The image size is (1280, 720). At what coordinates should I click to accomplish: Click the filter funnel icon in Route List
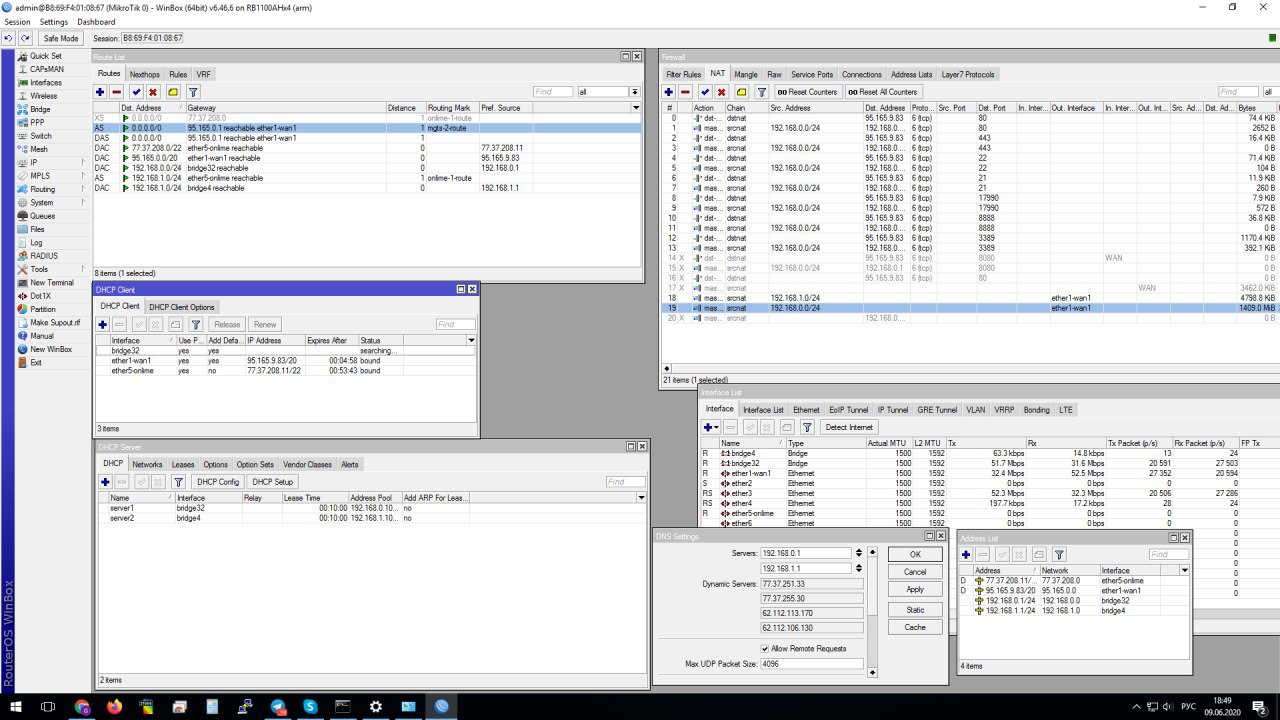click(x=193, y=92)
